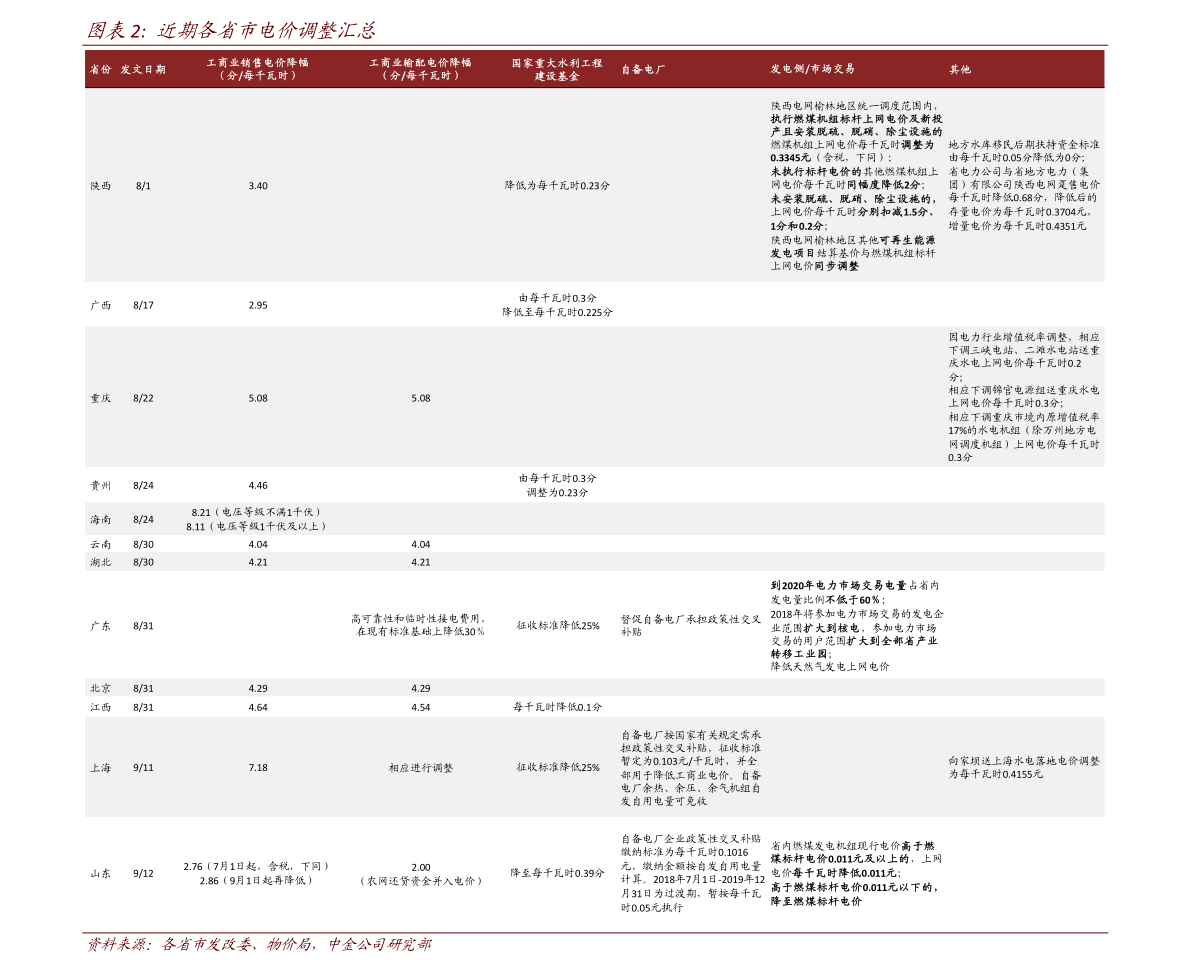Click the 工商业输配电价降幅 column header
The image size is (1191, 974).
point(420,69)
